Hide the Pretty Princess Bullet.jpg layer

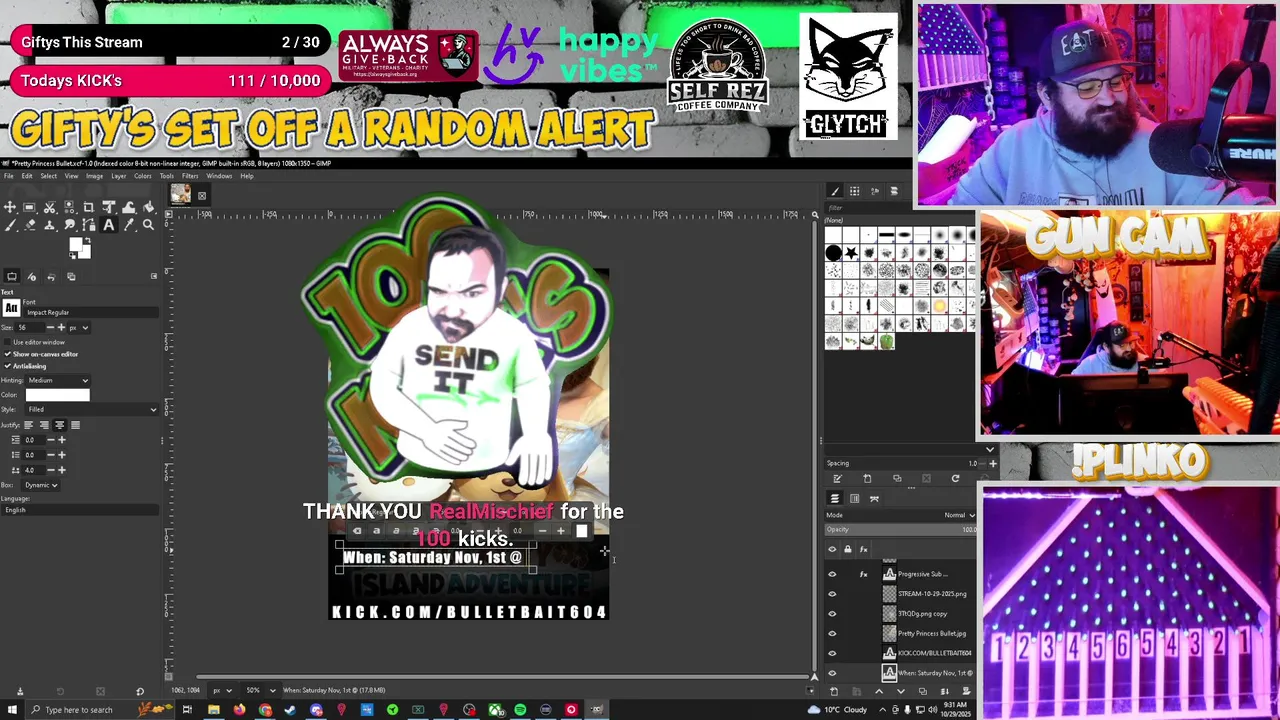(x=832, y=633)
